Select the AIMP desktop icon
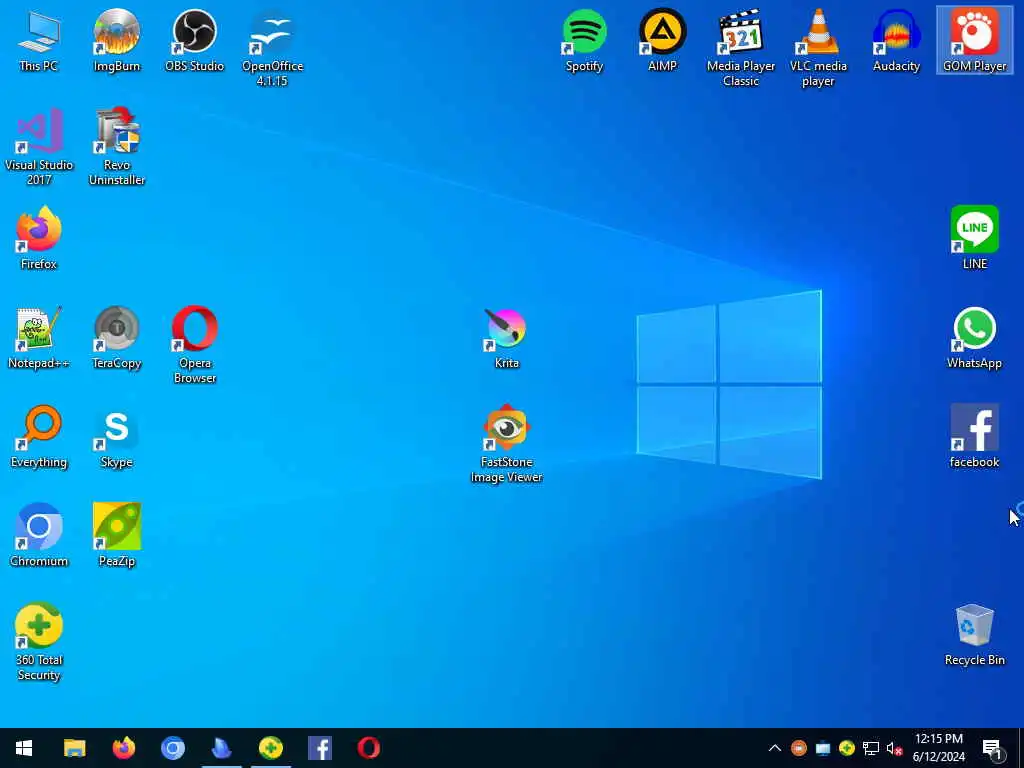1024x768 pixels. pyautogui.click(x=662, y=40)
